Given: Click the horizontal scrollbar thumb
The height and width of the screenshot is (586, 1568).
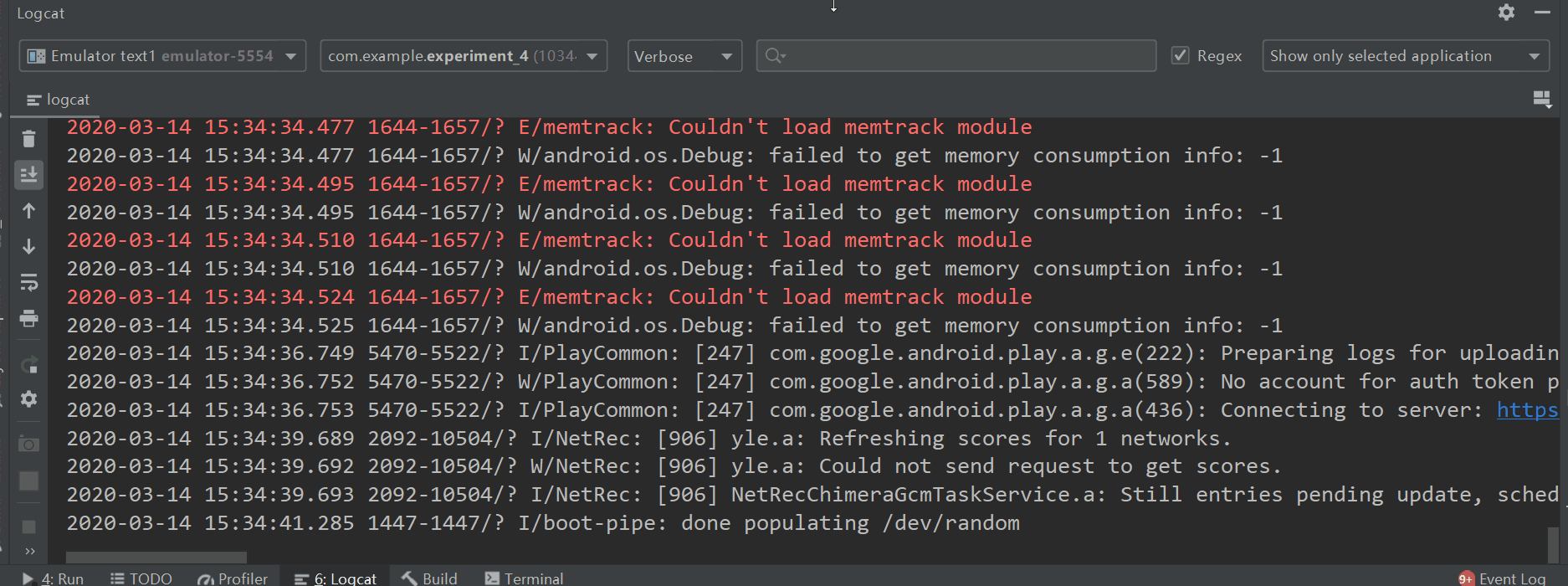Looking at the screenshot, I should (156, 557).
